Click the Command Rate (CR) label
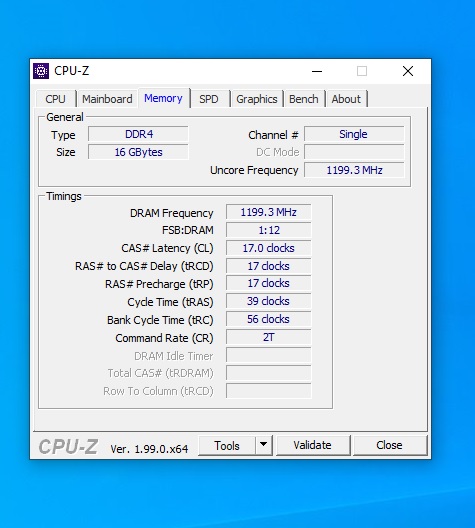The image size is (475, 528). tap(164, 338)
